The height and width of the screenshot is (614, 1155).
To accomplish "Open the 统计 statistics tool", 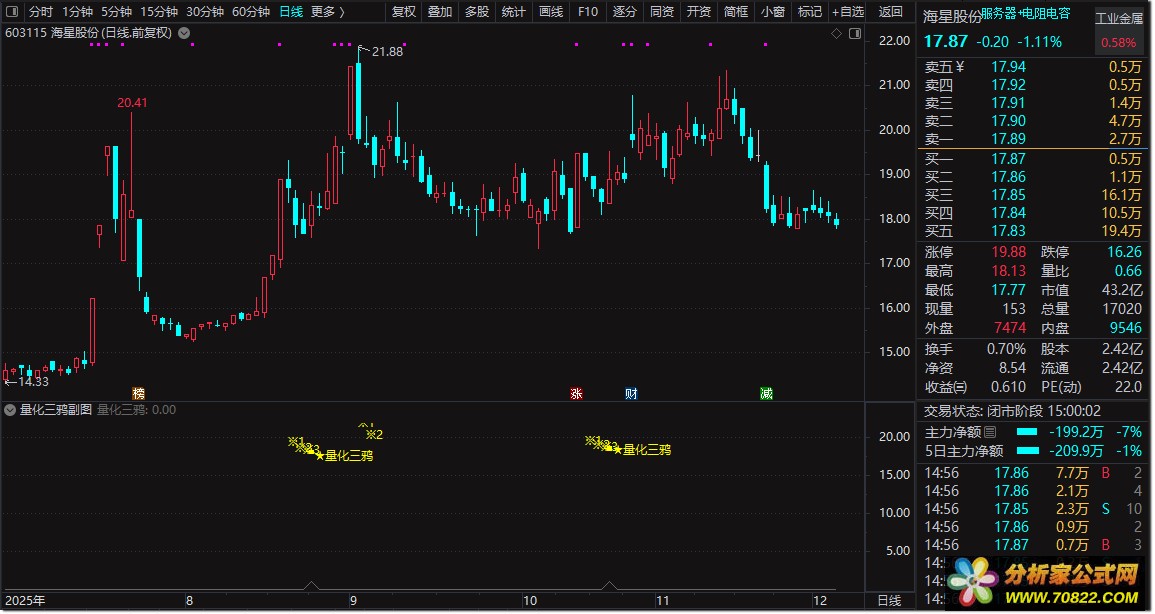I will tap(513, 12).
